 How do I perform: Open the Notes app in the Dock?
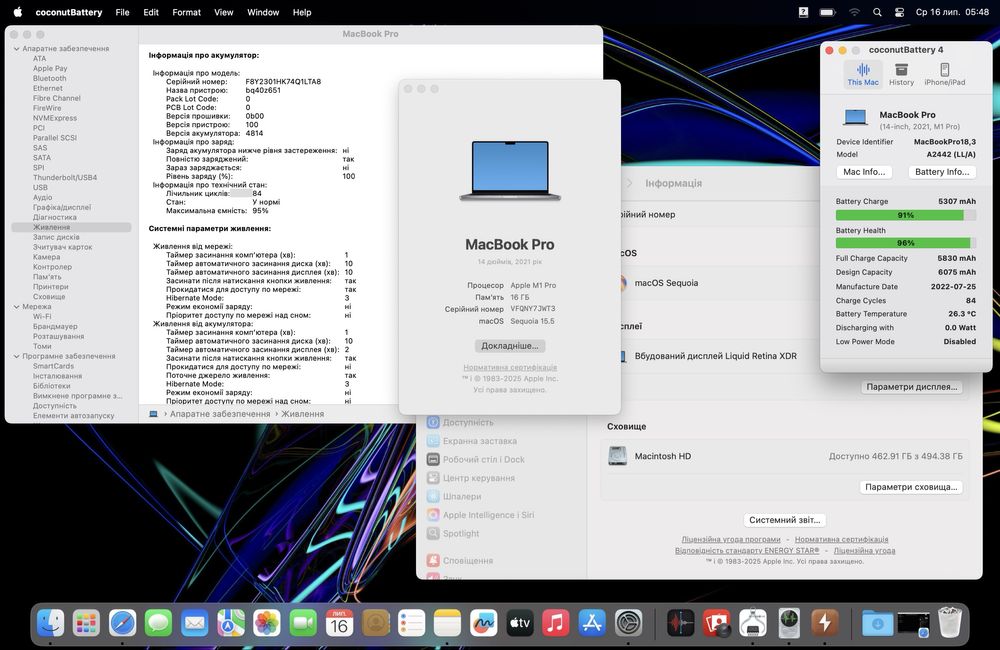coord(447,623)
